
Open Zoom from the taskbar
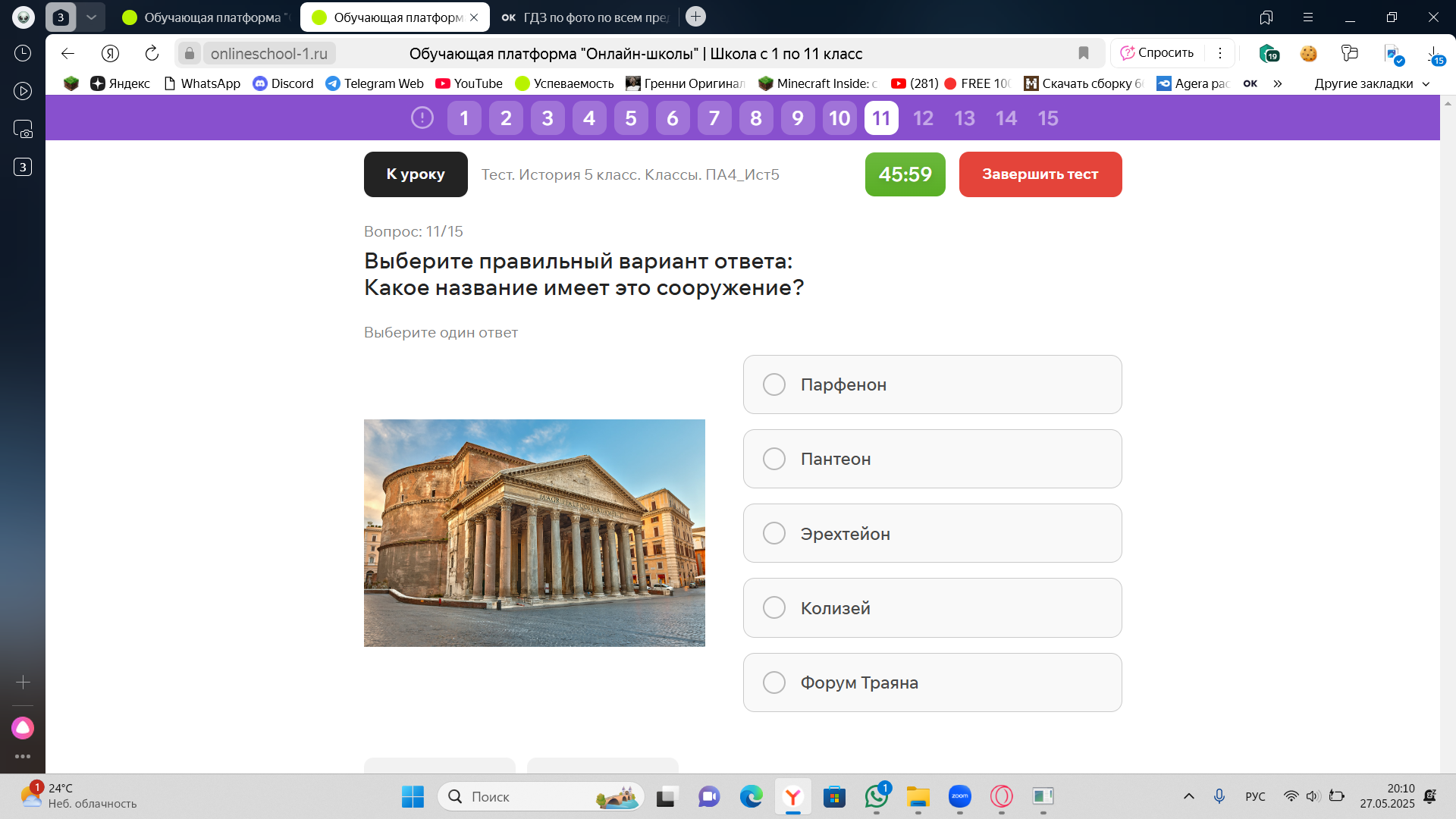(960, 796)
